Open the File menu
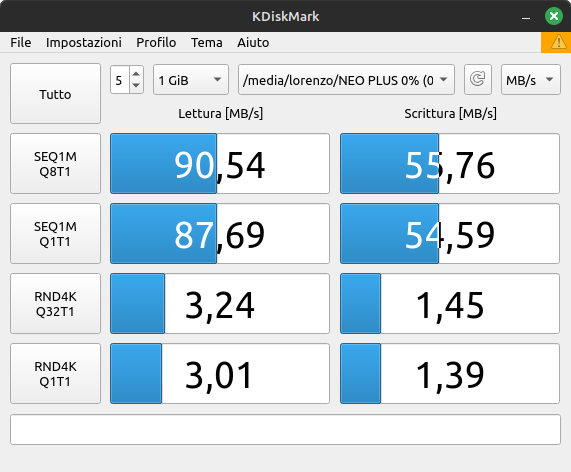The height and width of the screenshot is (472, 571). point(21,43)
